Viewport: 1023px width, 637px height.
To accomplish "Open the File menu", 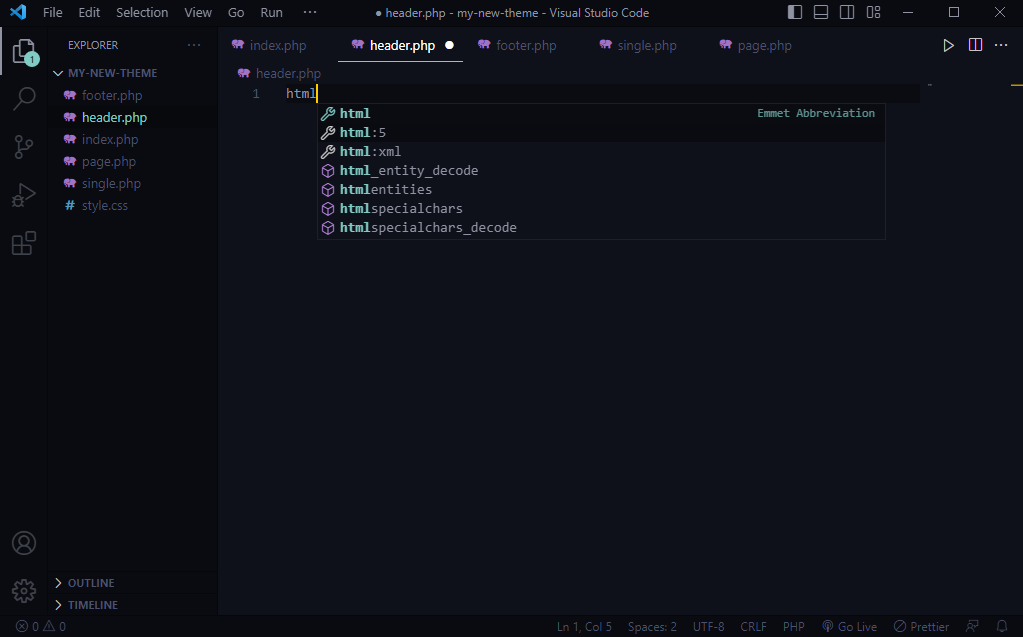I will pyautogui.click(x=52, y=12).
